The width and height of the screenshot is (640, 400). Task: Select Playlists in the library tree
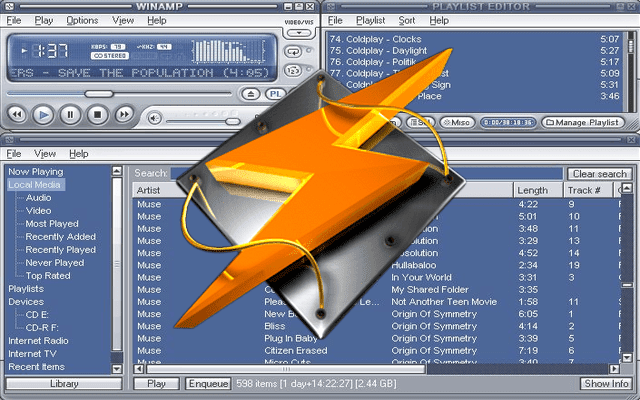coord(26,289)
